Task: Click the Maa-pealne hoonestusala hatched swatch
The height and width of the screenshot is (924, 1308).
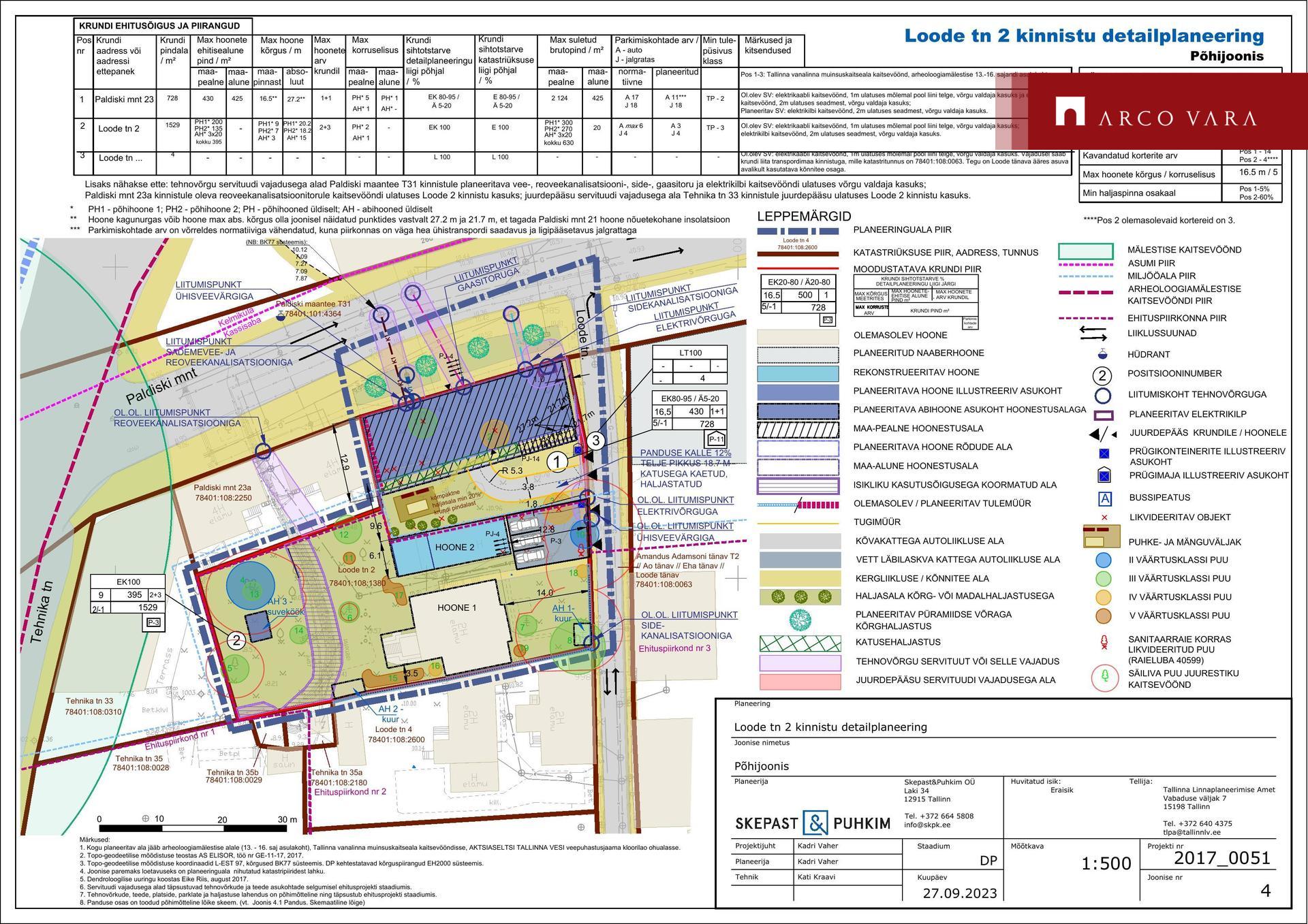Action: 798,429
